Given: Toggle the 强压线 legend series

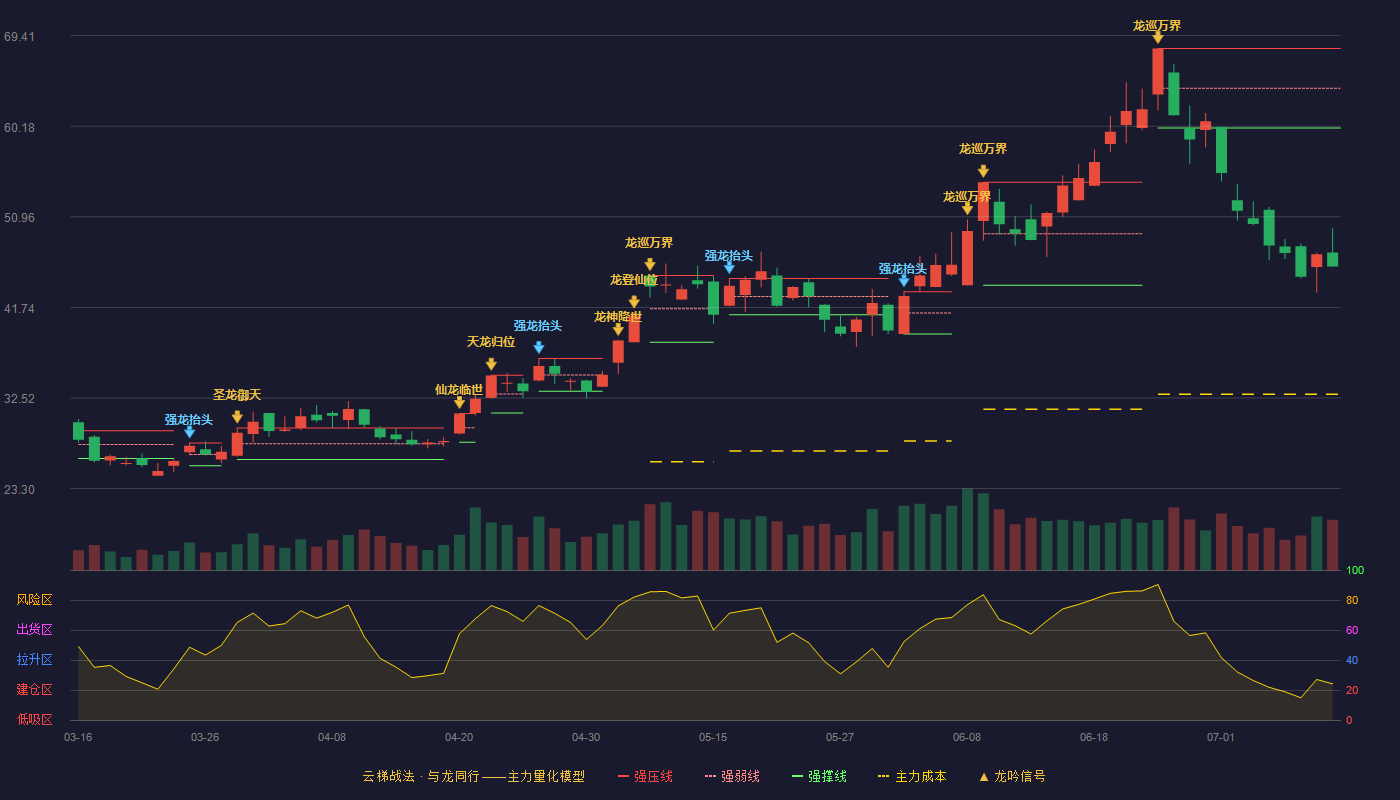Looking at the screenshot, I should 645,776.
